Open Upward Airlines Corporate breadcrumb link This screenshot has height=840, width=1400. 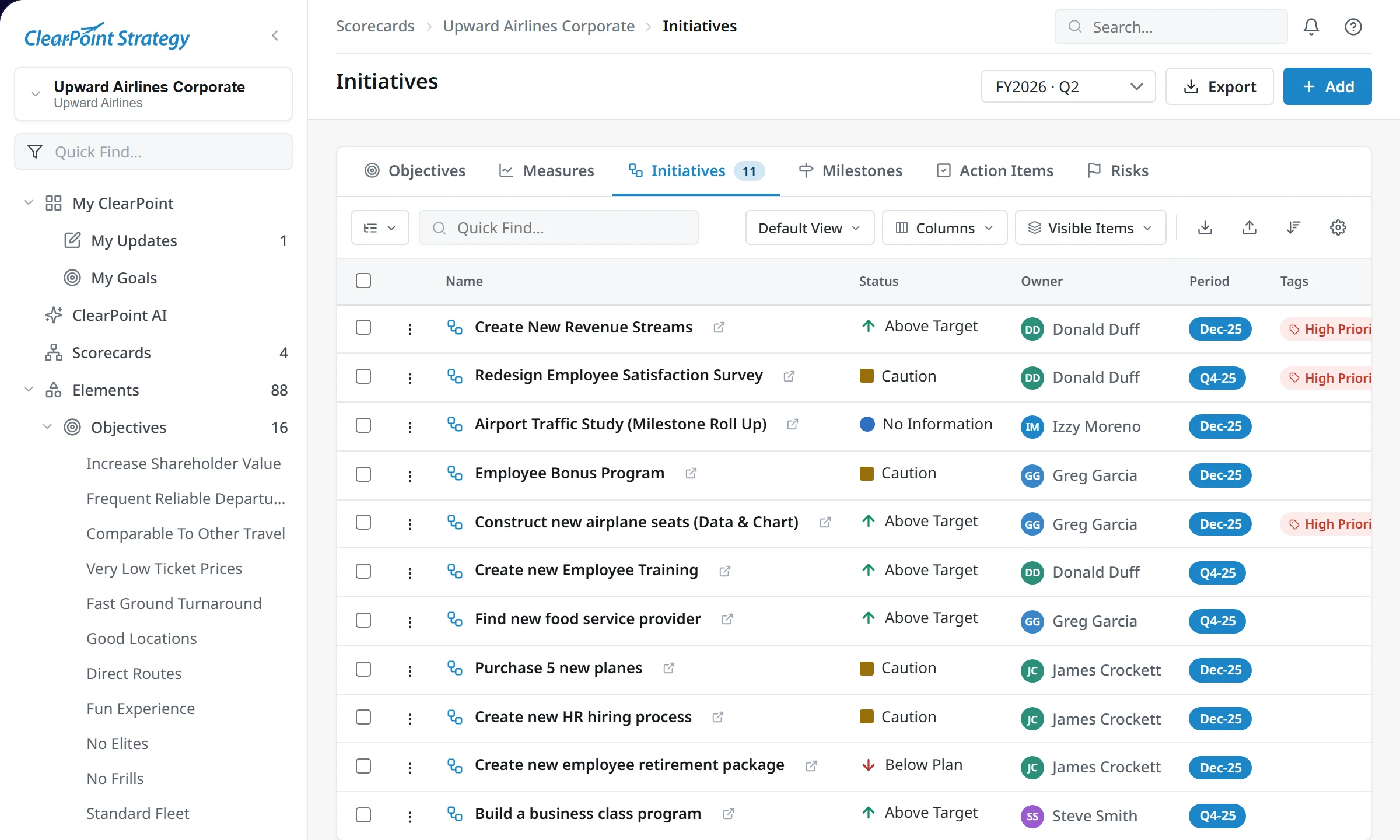pos(538,26)
